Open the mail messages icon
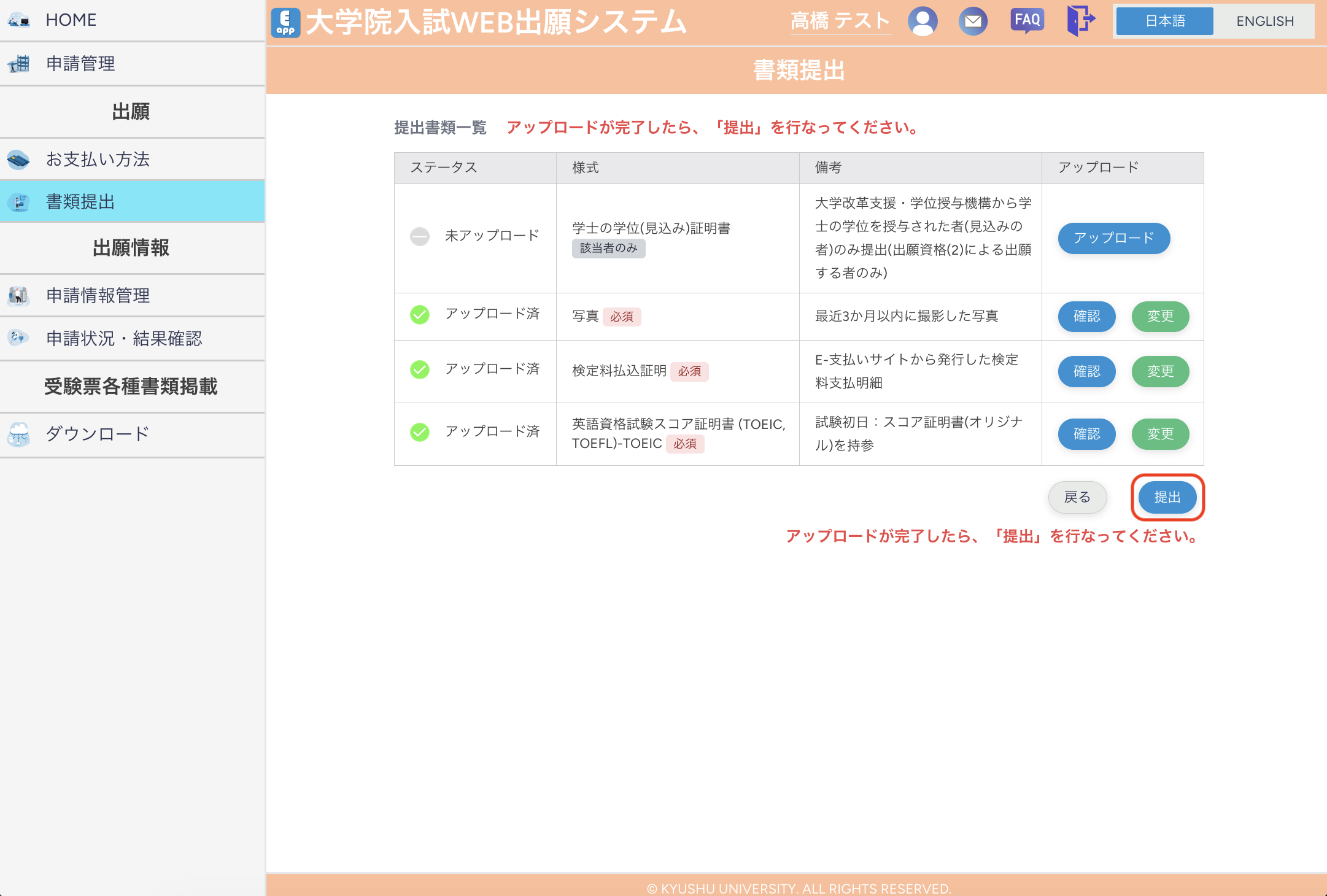Viewport: 1327px width, 896px height. (973, 21)
